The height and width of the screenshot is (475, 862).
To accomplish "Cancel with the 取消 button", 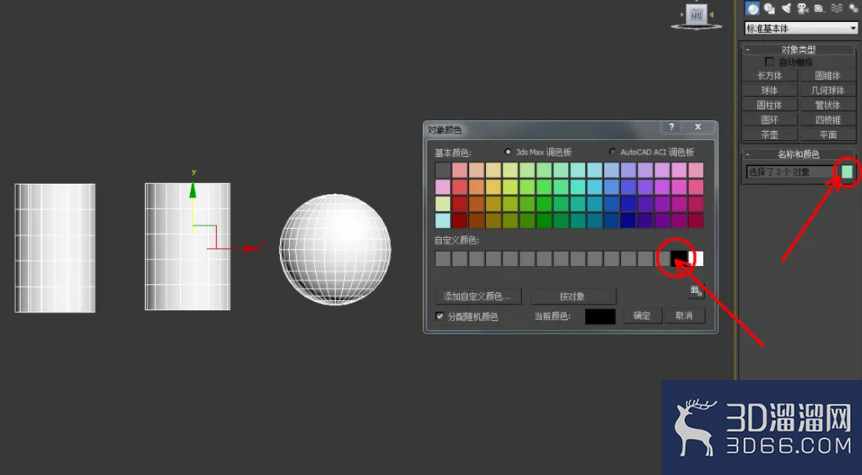I will click(x=684, y=316).
